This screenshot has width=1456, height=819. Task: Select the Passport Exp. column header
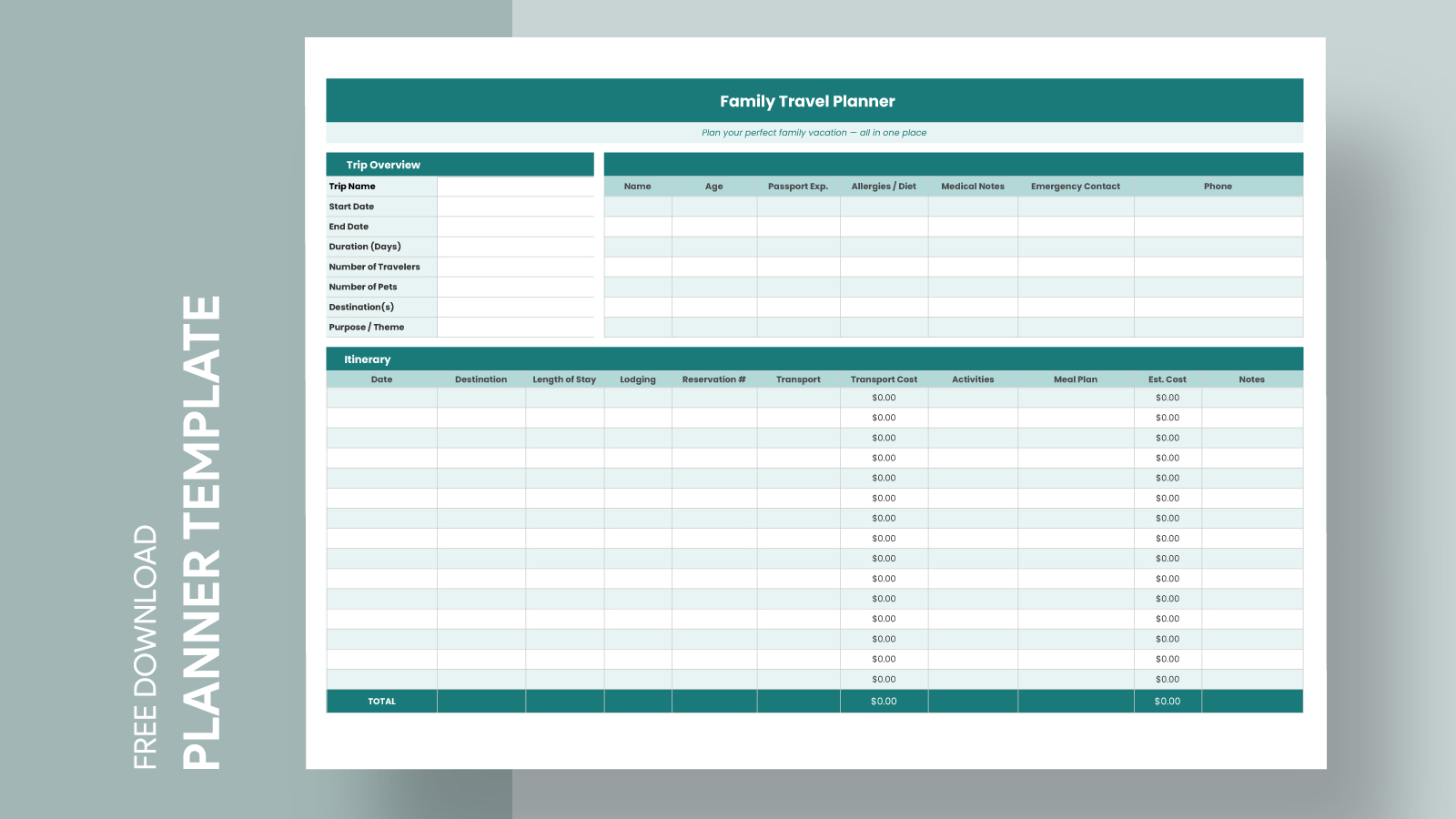click(x=798, y=187)
